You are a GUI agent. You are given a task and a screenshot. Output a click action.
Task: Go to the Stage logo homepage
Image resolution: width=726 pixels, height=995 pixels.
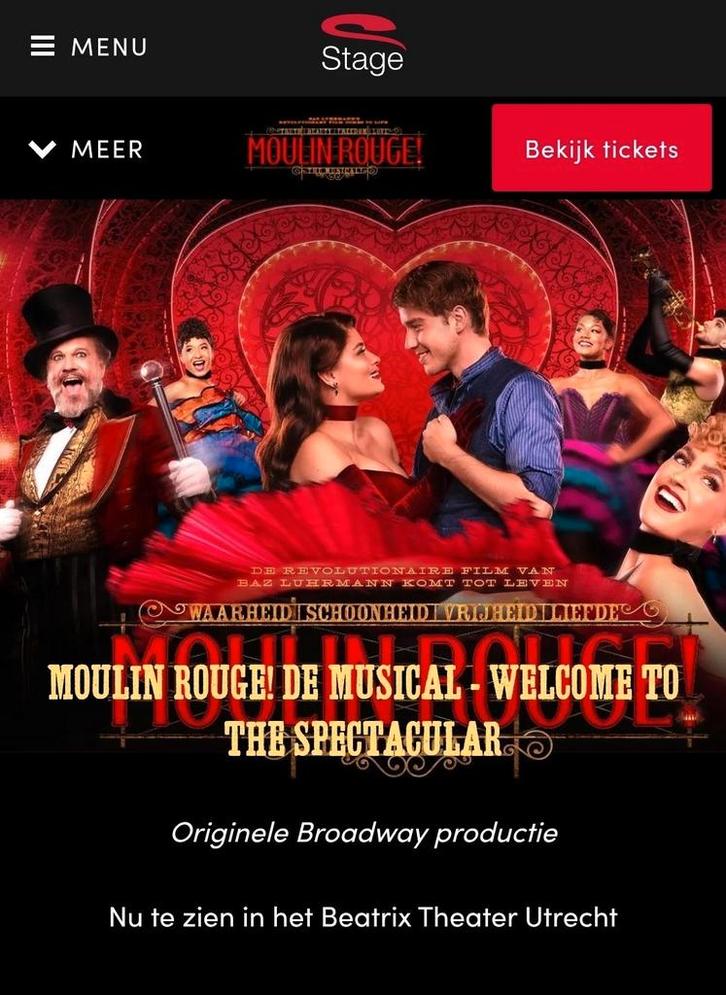click(x=362, y=44)
